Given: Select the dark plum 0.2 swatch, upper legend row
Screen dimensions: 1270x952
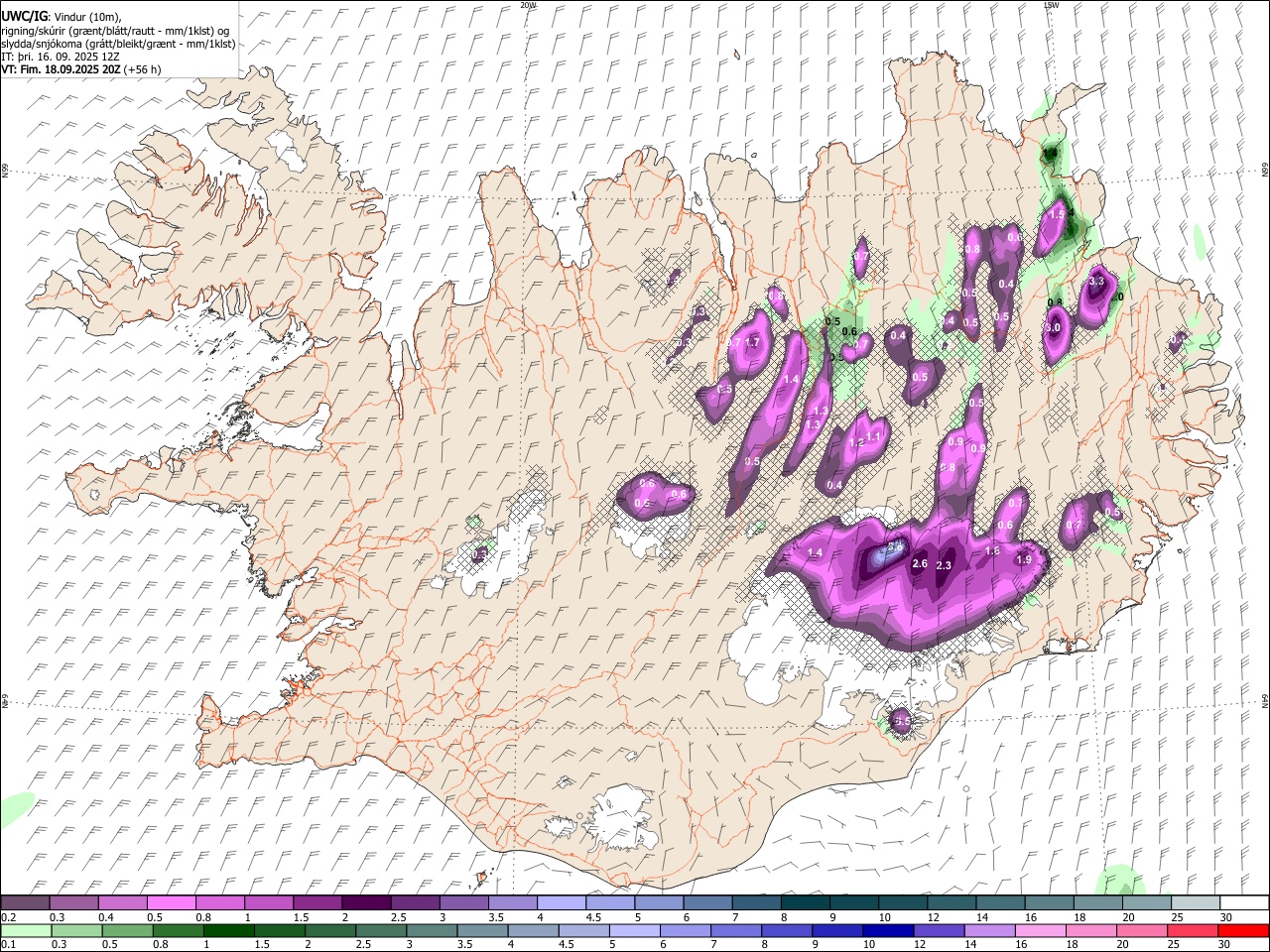Looking at the screenshot, I should tap(25, 903).
